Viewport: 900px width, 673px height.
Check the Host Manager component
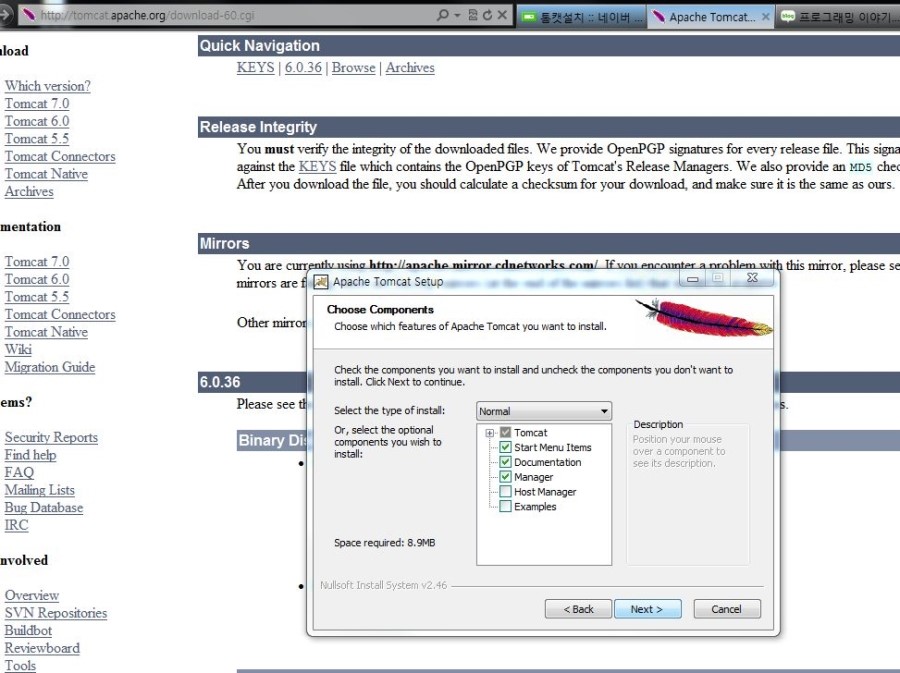click(505, 492)
